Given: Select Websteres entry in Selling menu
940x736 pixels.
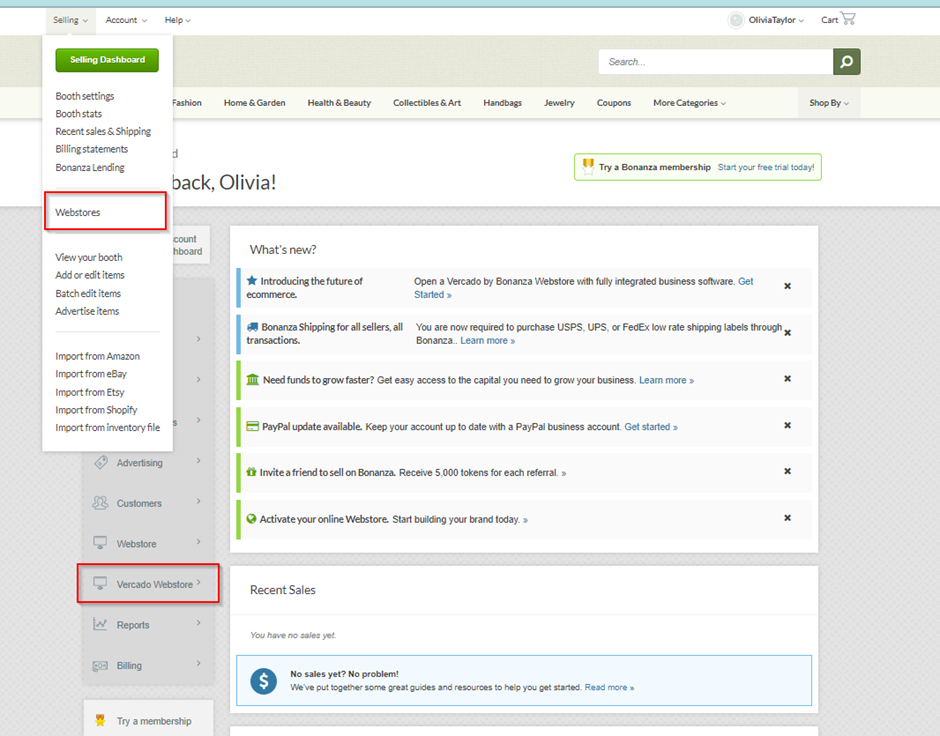Looking at the screenshot, I should click(78, 212).
